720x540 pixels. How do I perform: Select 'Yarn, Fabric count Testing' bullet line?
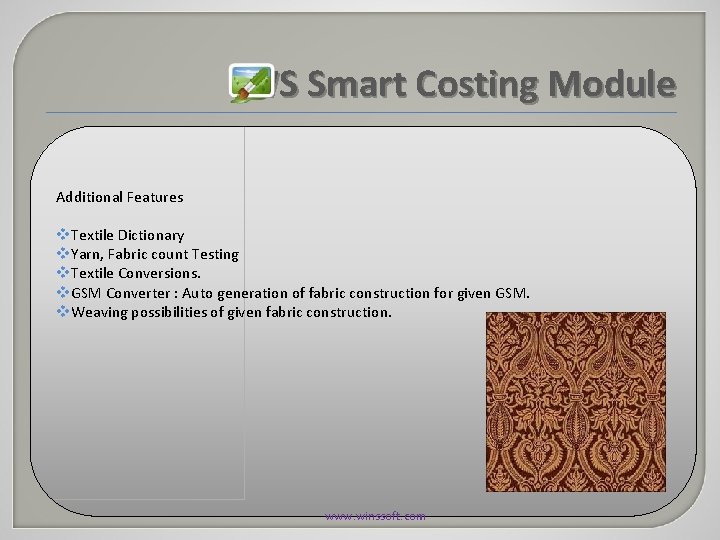click(148, 254)
